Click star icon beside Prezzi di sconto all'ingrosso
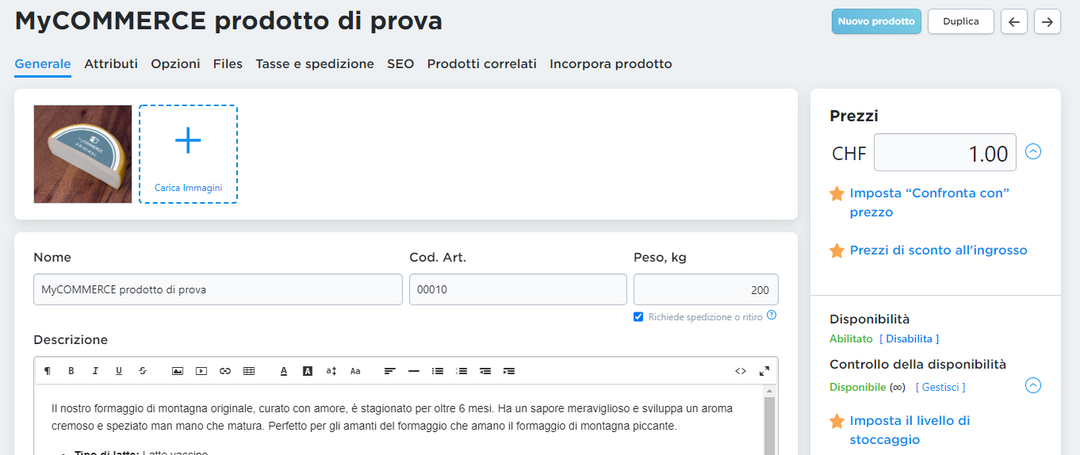Viewport: 1080px width, 455px height. click(x=837, y=251)
